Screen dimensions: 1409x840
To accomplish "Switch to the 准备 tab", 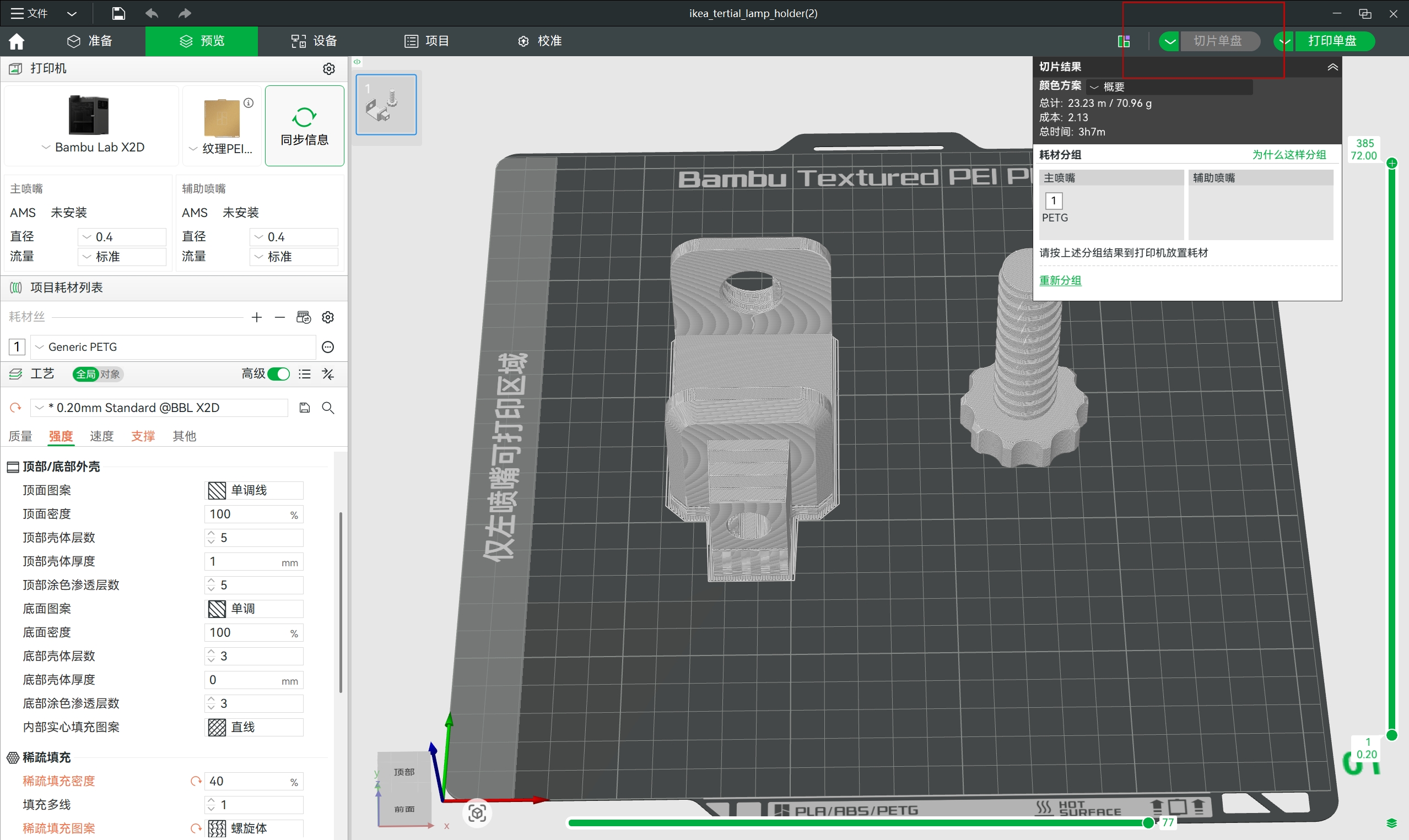I will point(89,41).
